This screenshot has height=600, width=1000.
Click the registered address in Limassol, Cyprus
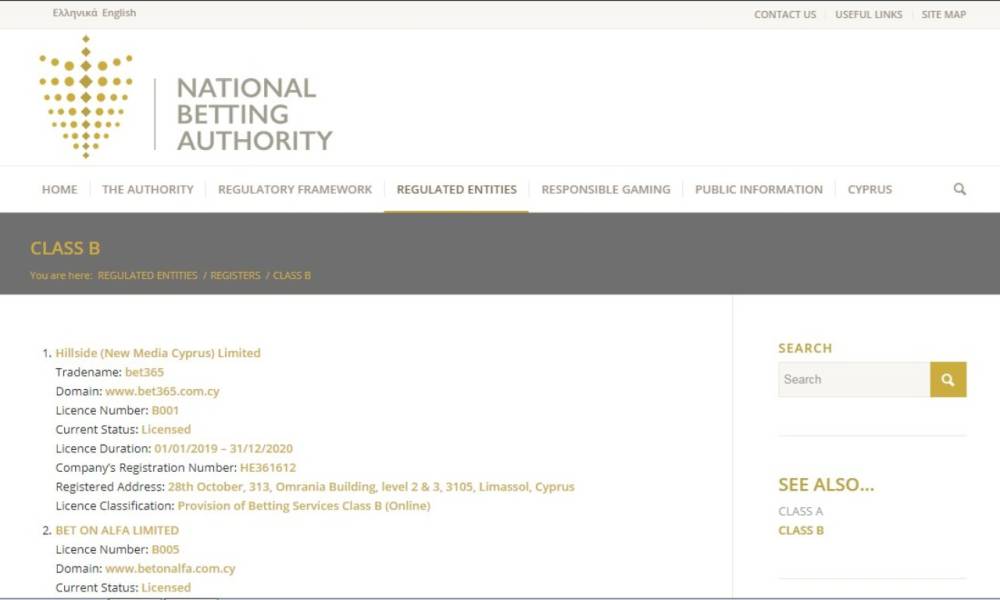371,487
